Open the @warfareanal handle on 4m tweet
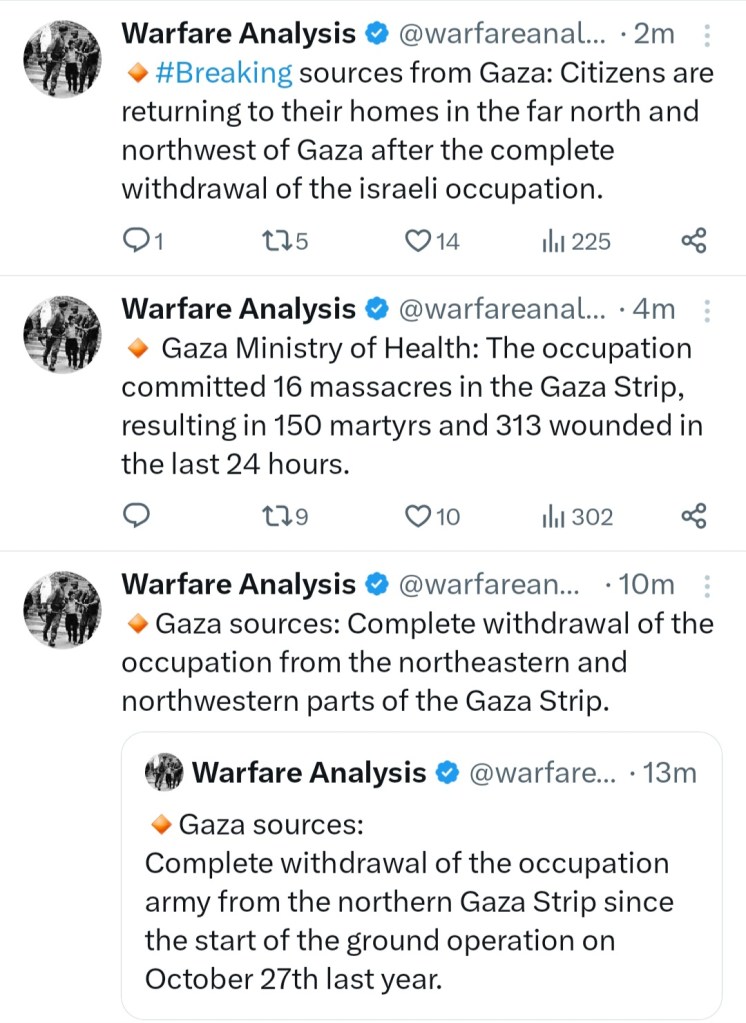The width and height of the screenshot is (746, 1023). pos(502,309)
